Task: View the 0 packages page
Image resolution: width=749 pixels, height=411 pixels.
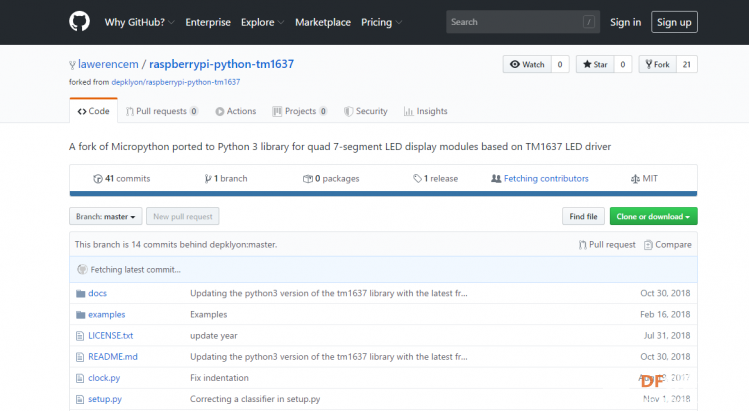Action: click(331, 179)
